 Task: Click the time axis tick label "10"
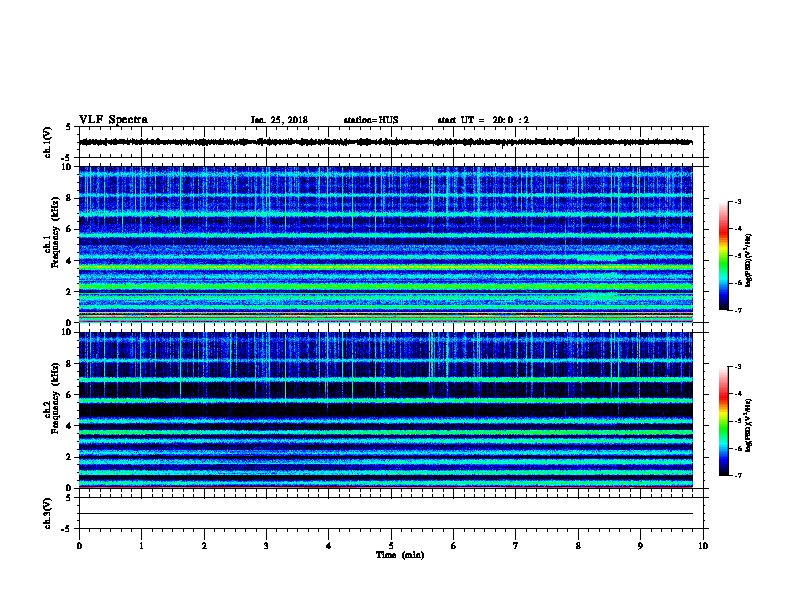(x=703, y=546)
